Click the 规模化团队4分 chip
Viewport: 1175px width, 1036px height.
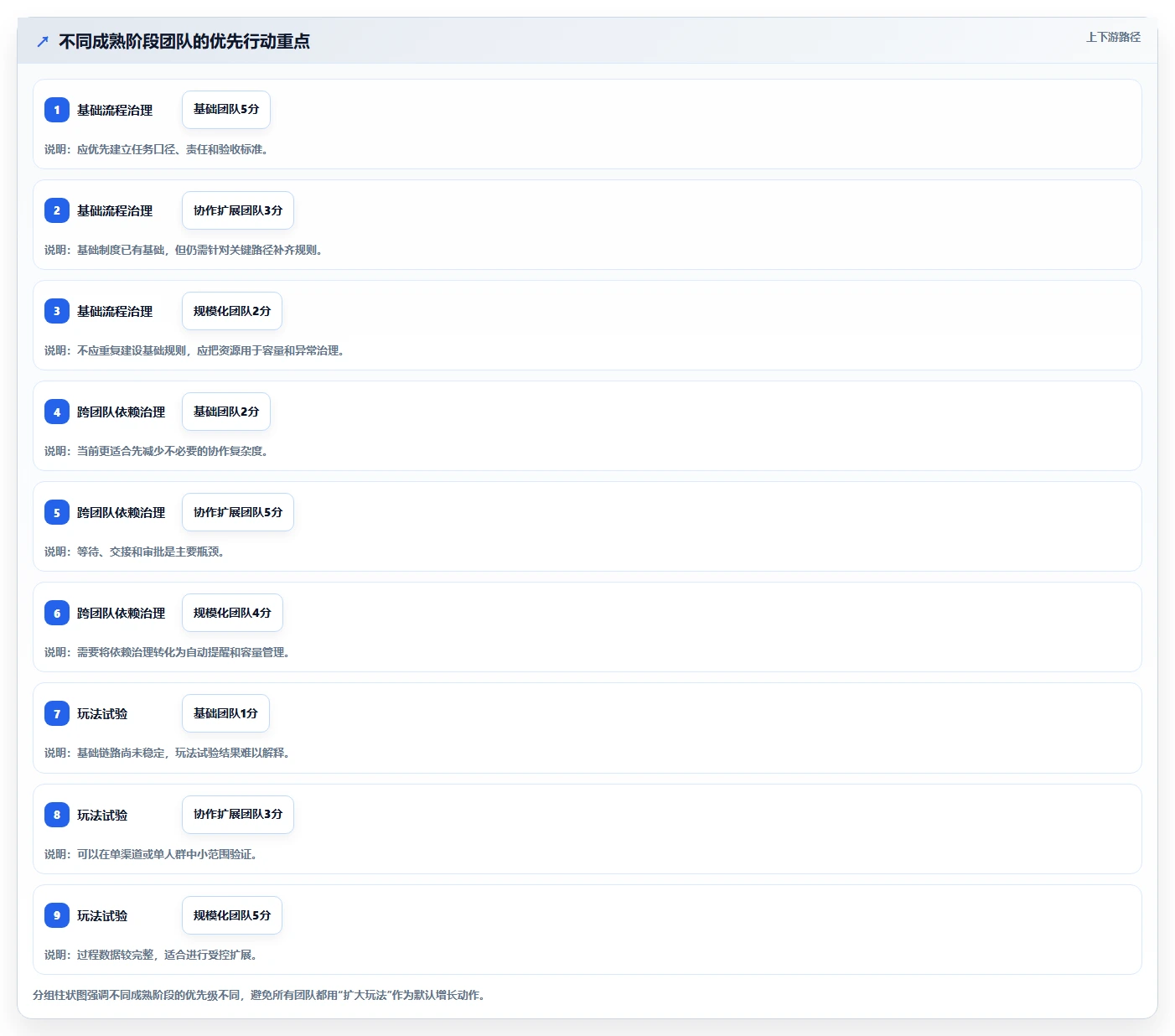pyautogui.click(x=232, y=613)
